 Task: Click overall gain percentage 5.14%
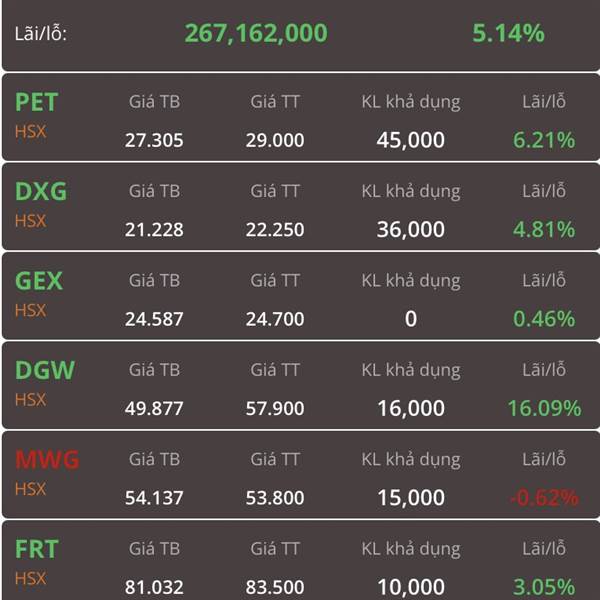tap(508, 33)
